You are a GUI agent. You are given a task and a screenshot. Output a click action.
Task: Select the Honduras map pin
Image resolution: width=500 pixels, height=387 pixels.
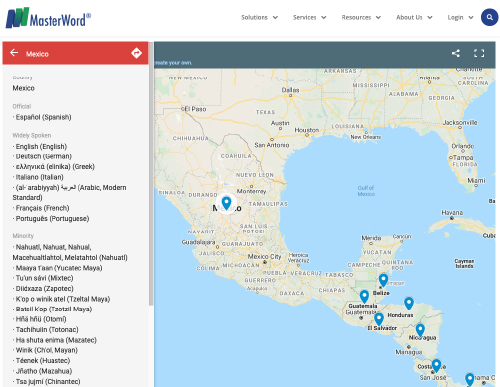tap(409, 303)
